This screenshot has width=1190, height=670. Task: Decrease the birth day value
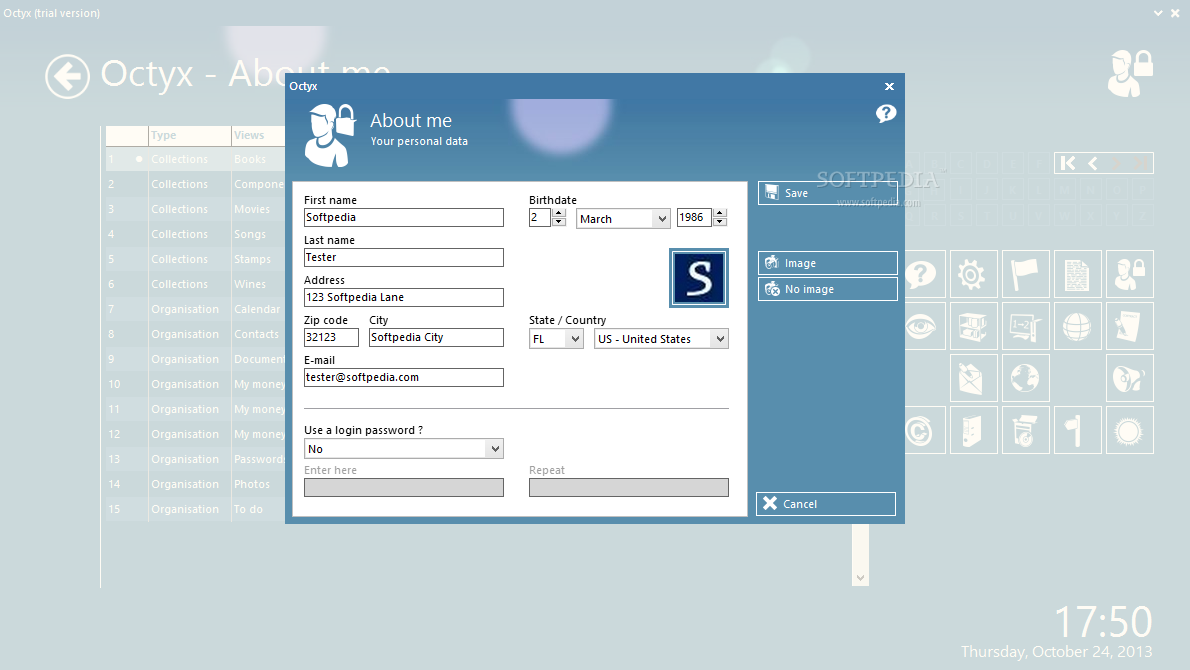click(x=559, y=222)
